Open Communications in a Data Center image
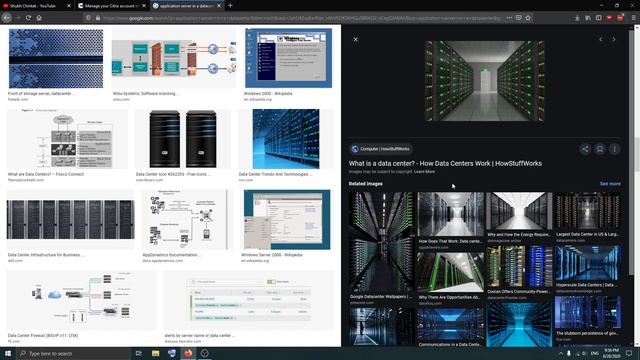The height and width of the screenshot is (360, 640). point(451,324)
